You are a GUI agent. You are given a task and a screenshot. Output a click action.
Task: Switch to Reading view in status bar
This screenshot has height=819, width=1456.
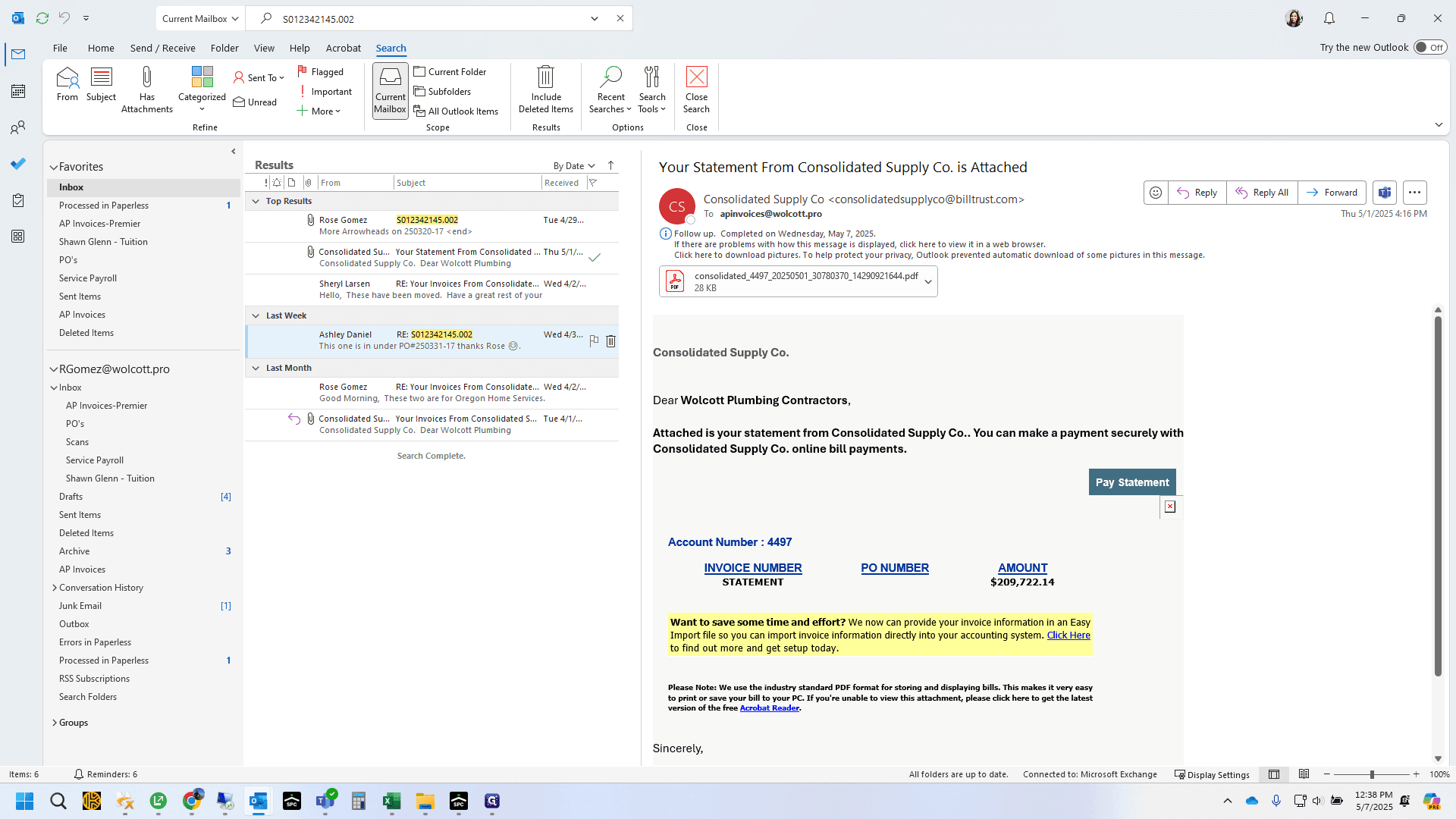coord(1304,774)
